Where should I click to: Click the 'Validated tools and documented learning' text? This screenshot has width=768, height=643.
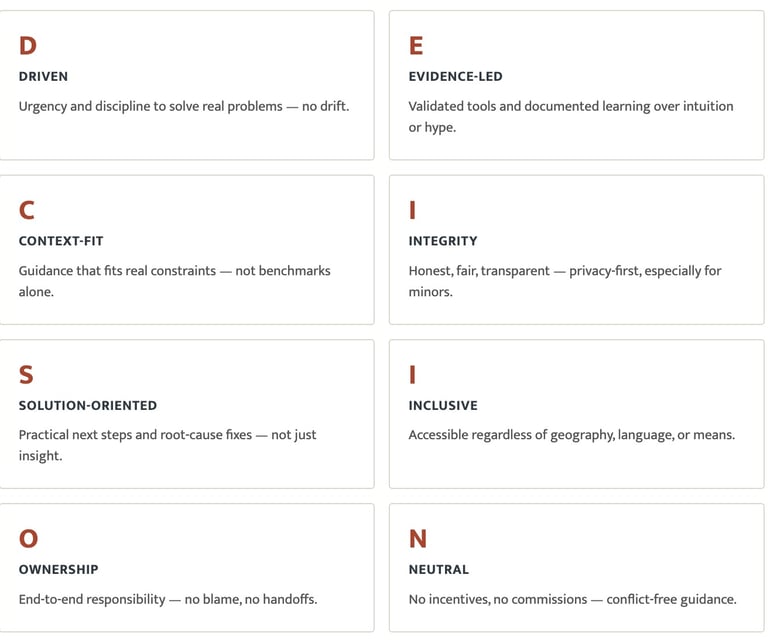(x=570, y=106)
